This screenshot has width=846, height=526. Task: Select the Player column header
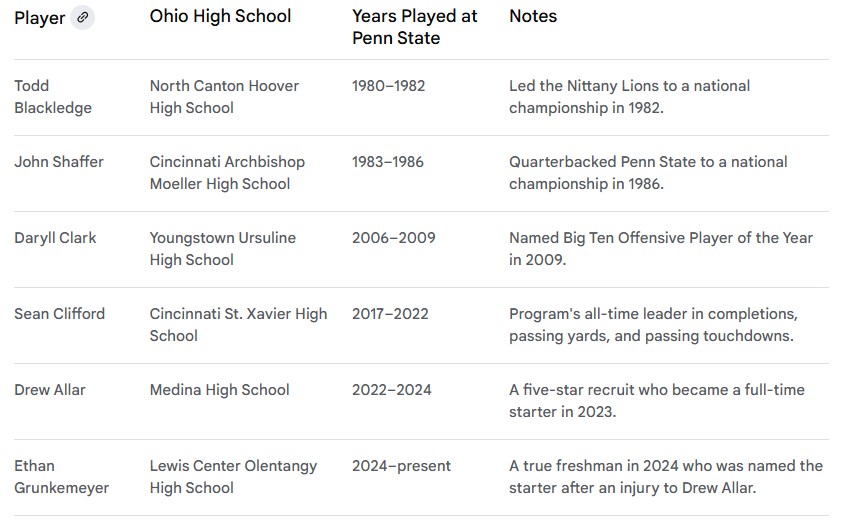pyautogui.click(x=39, y=18)
